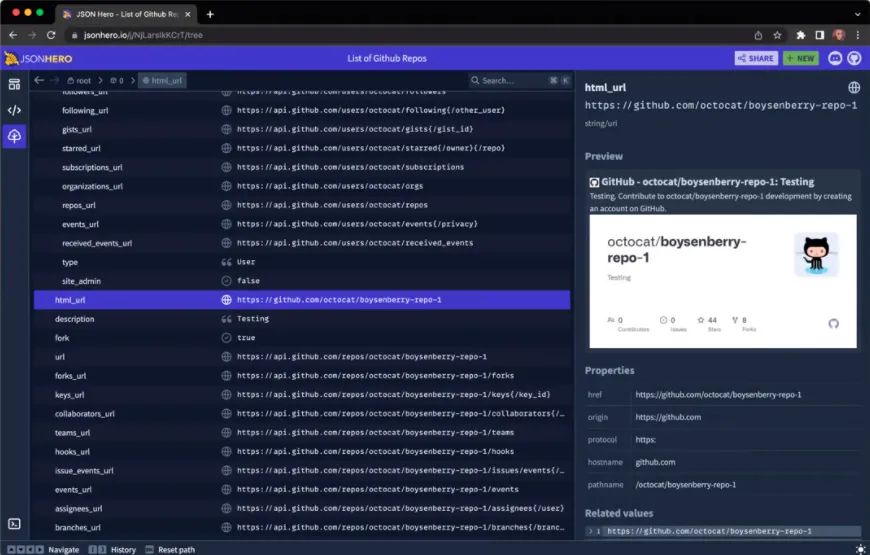Select the forks_url row
Viewport: 870px width, 555px height.
(302, 376)
